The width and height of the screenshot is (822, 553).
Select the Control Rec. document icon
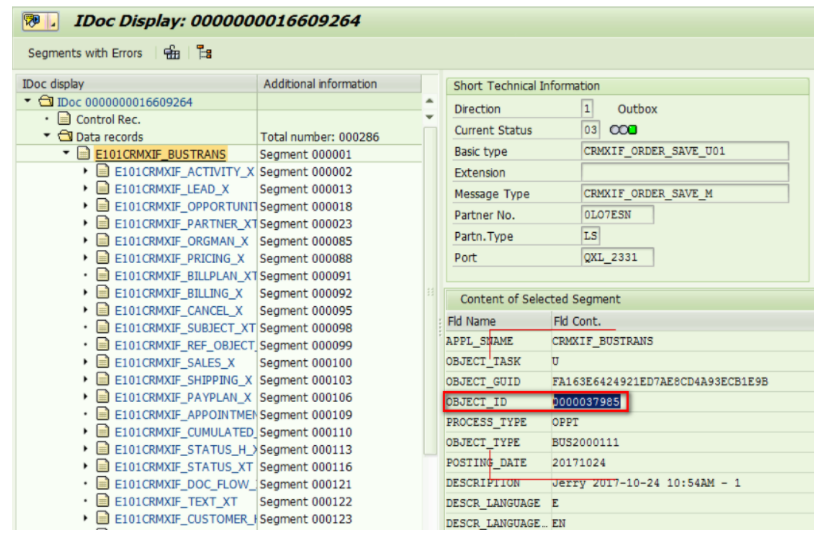[64, 118]
